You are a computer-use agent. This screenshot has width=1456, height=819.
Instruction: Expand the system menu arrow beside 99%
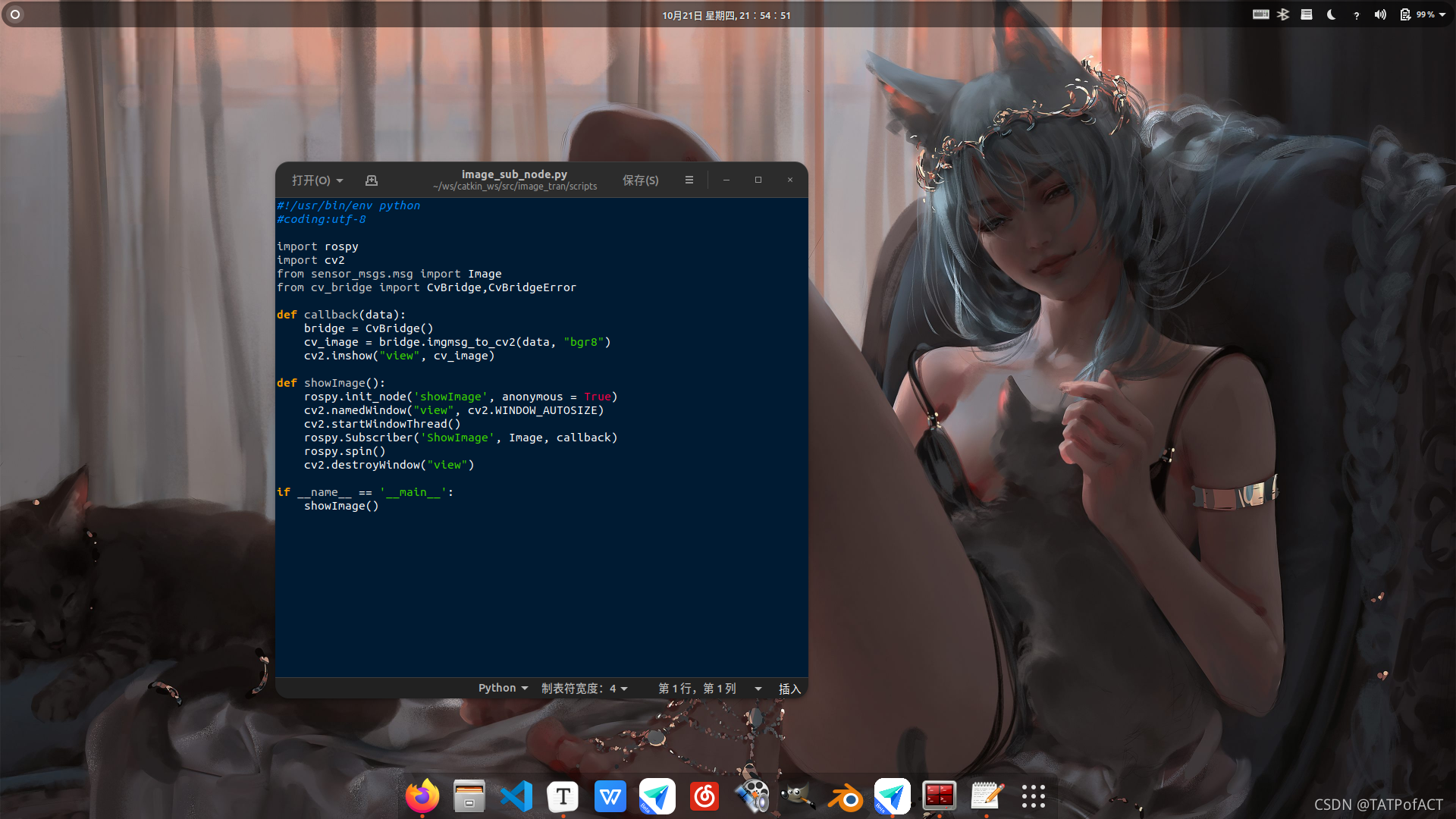click(1442, 15)
